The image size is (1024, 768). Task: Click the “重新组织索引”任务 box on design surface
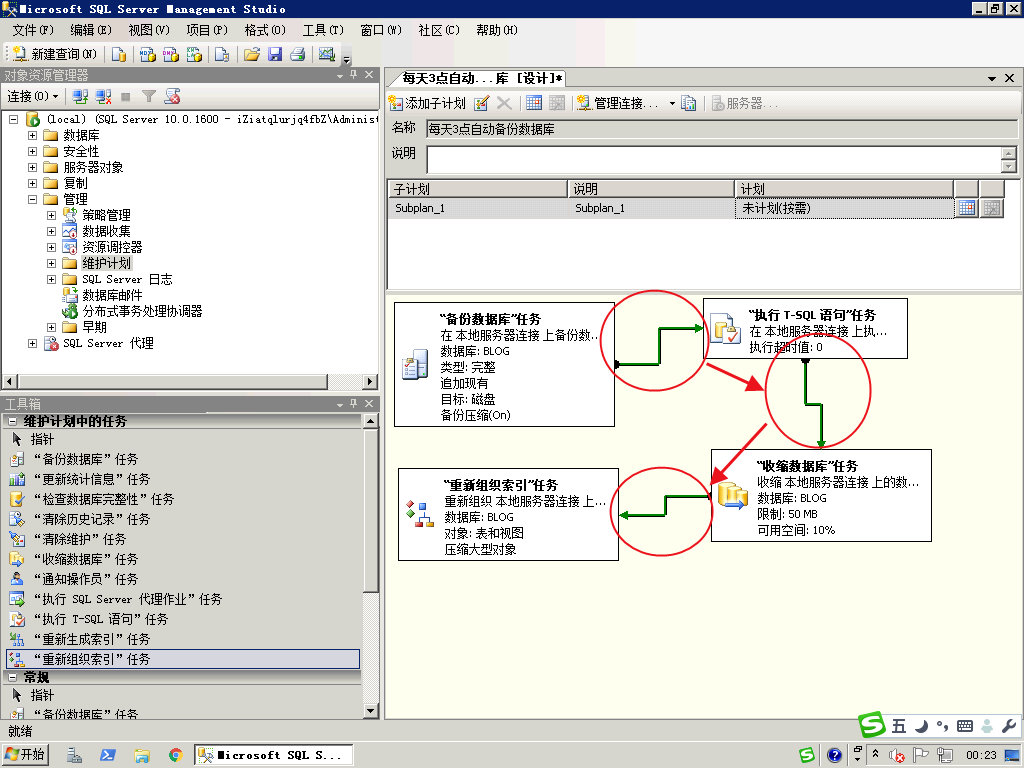point(508,515)
